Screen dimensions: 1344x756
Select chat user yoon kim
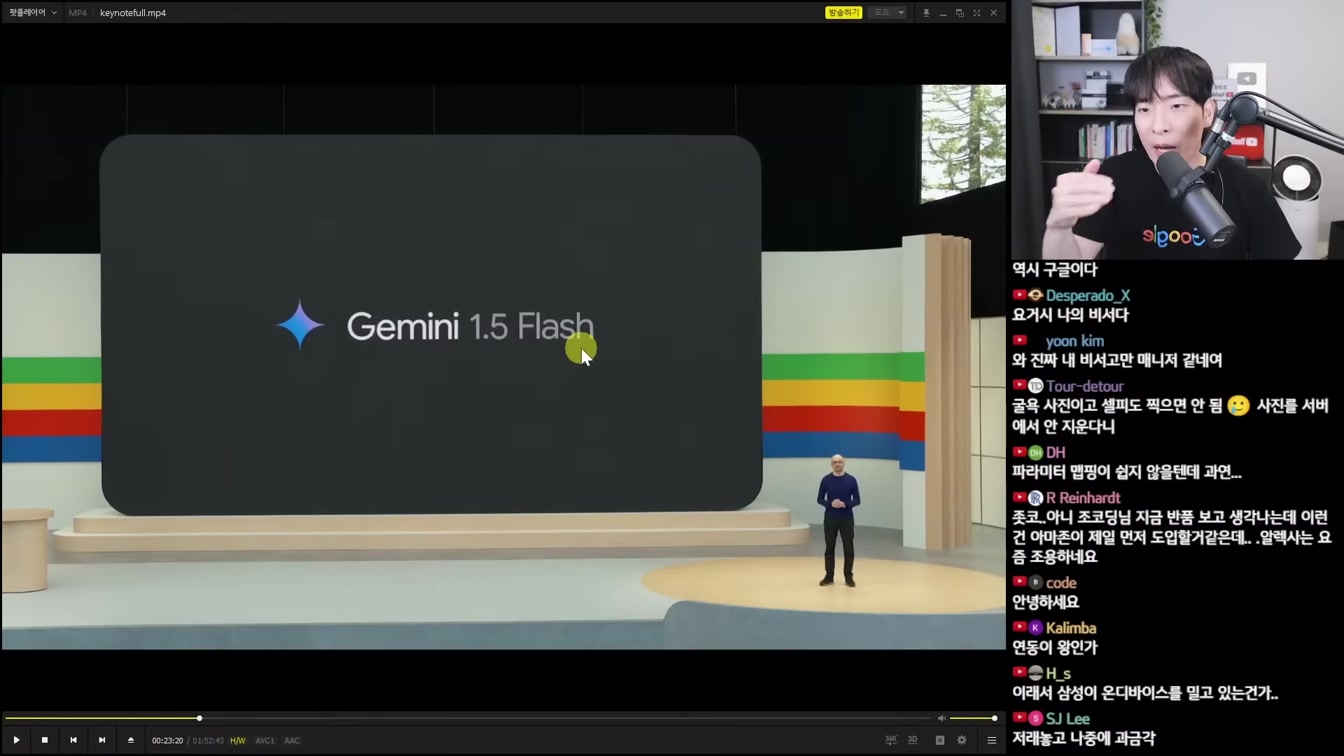pyautogui.click(x=1075, y=341)
